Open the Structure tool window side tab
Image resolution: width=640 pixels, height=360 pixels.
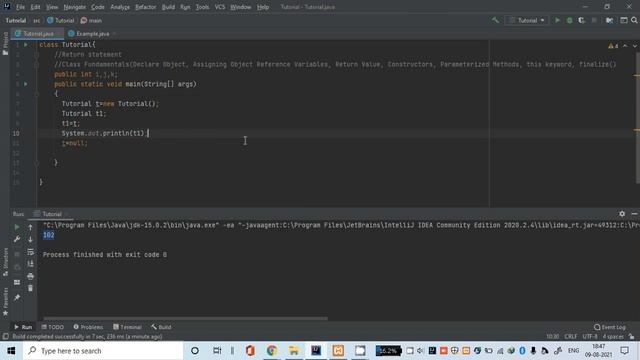(x=5, y=262)
